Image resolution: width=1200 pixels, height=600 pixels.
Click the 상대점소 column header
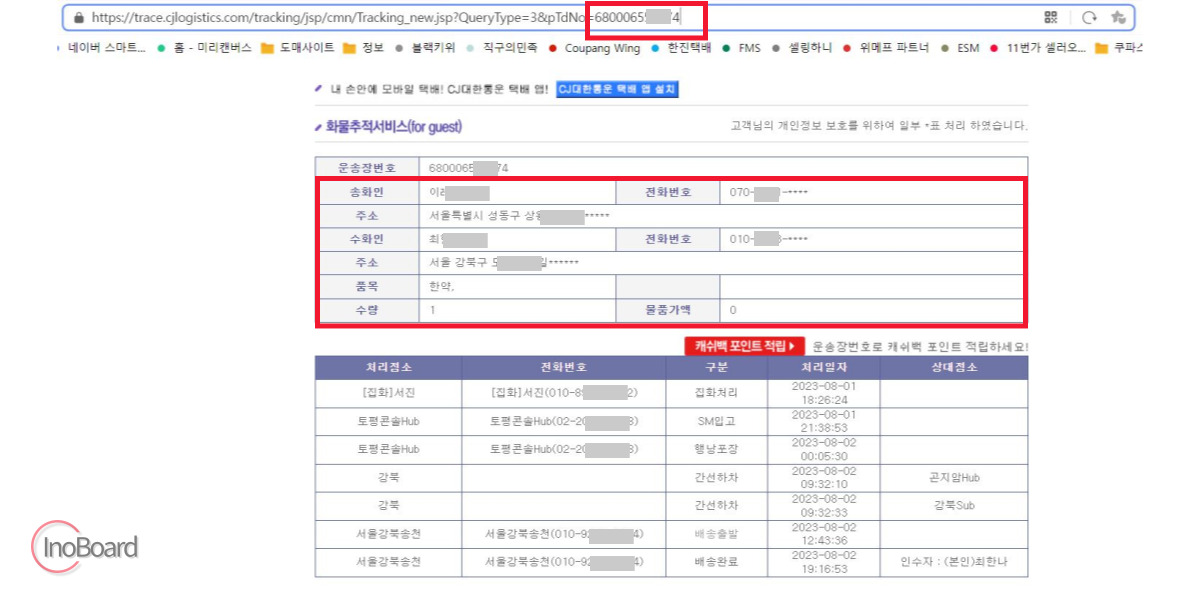pos(954,367)
